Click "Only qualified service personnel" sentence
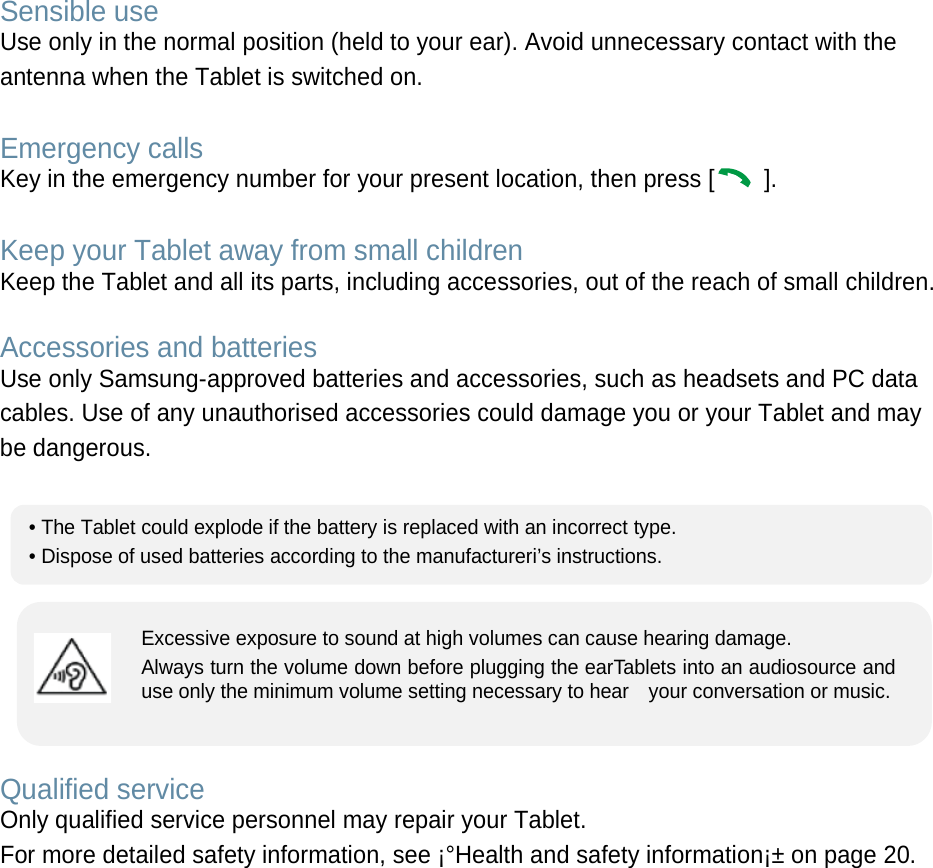This screenshot has width=933, height=868. click(293, 822)
